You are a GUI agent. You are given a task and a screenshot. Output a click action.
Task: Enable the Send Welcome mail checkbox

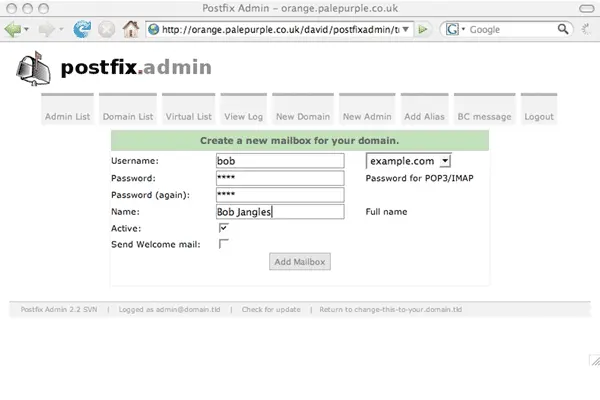pos(223,244)
